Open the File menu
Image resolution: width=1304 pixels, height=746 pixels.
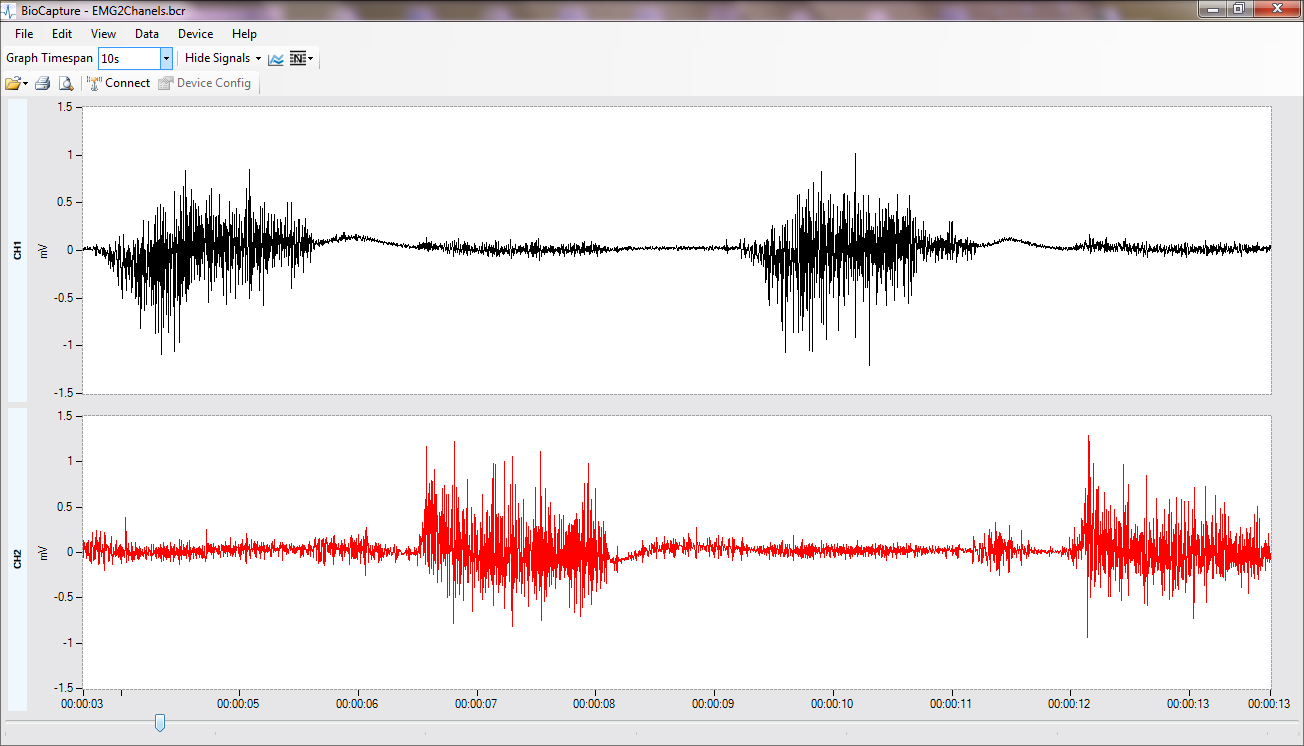coord(24,34)
